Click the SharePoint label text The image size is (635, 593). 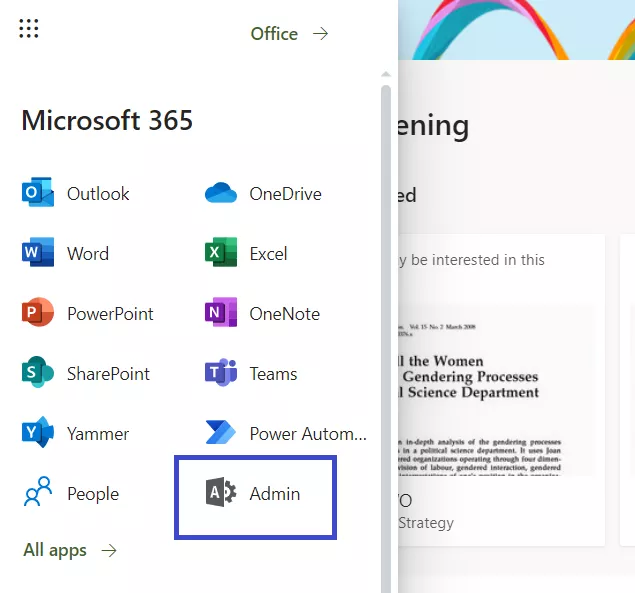[x=108, y=374]
